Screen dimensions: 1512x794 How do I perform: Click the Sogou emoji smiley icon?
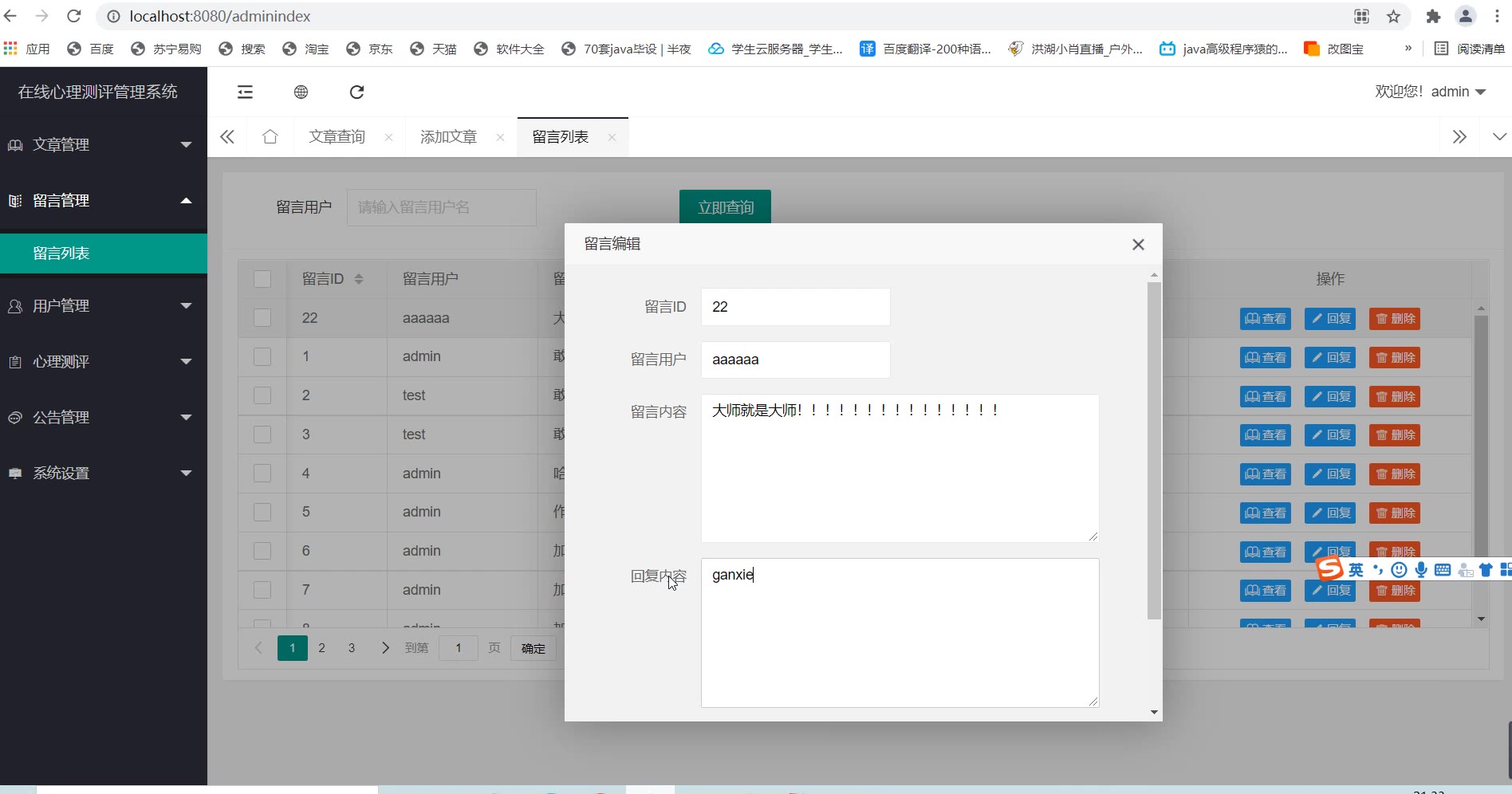click(1399, 569)
